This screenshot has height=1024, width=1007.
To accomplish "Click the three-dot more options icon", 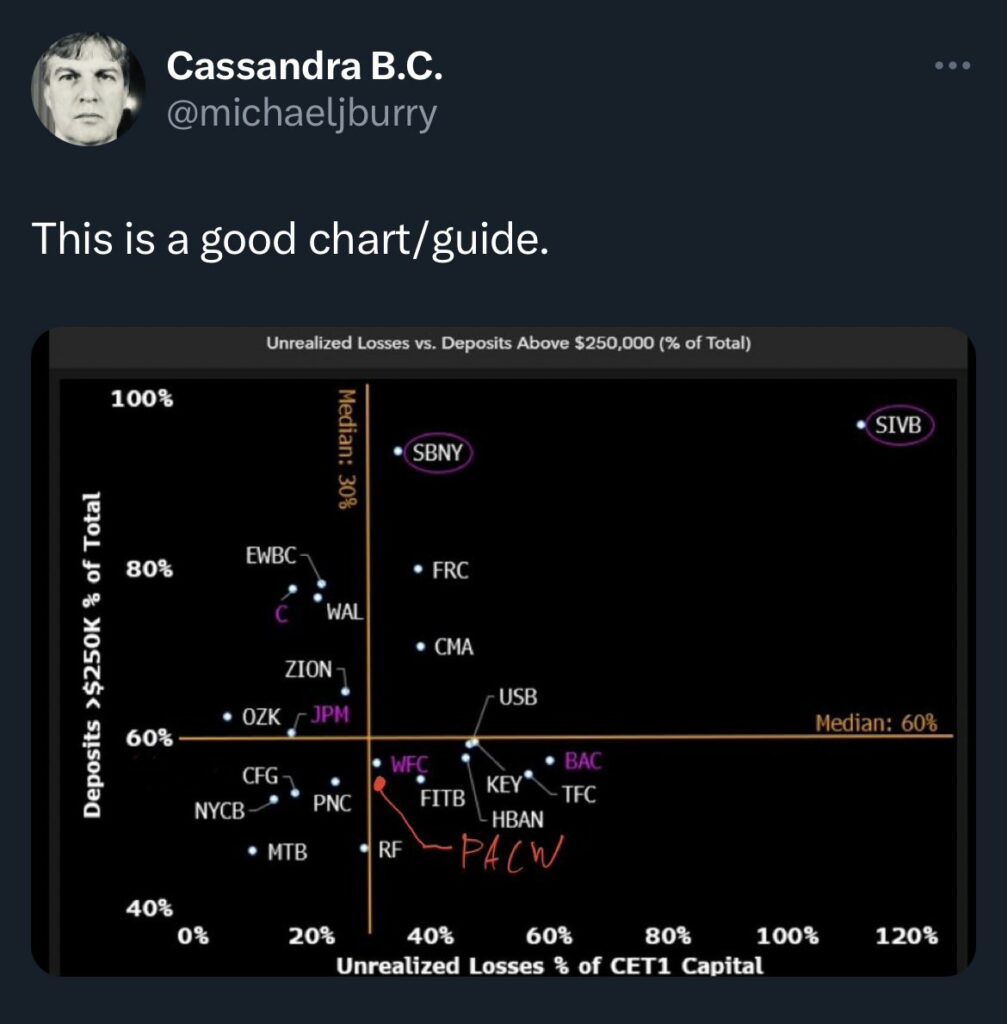I will click(x=951, y=67).
